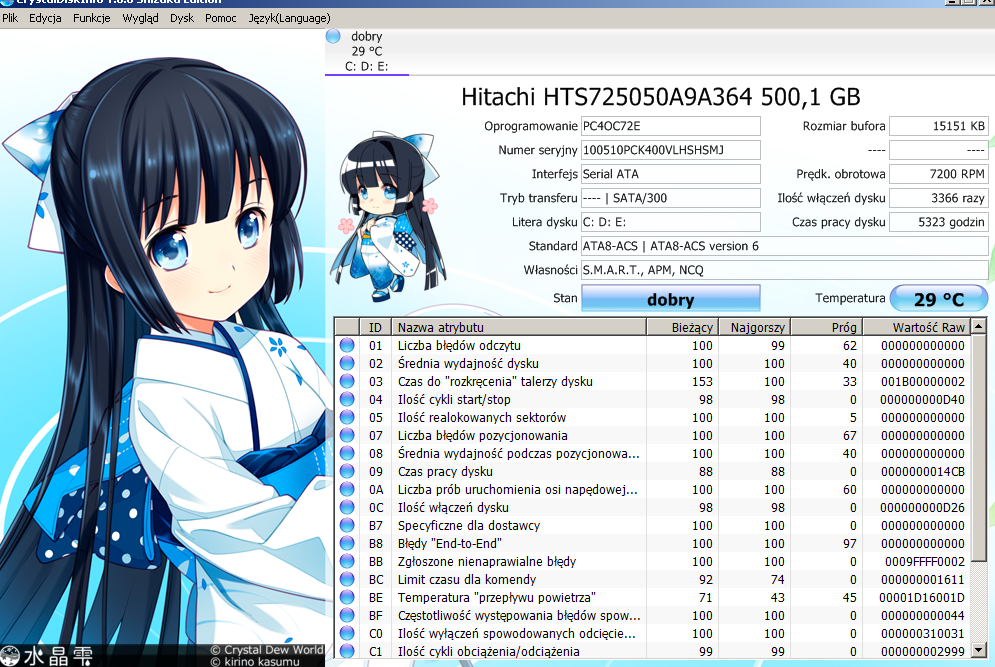The height and width of the screenshot is (667, 995).
Task: Click status orb for attribute 0C
Action: (346, 507)
